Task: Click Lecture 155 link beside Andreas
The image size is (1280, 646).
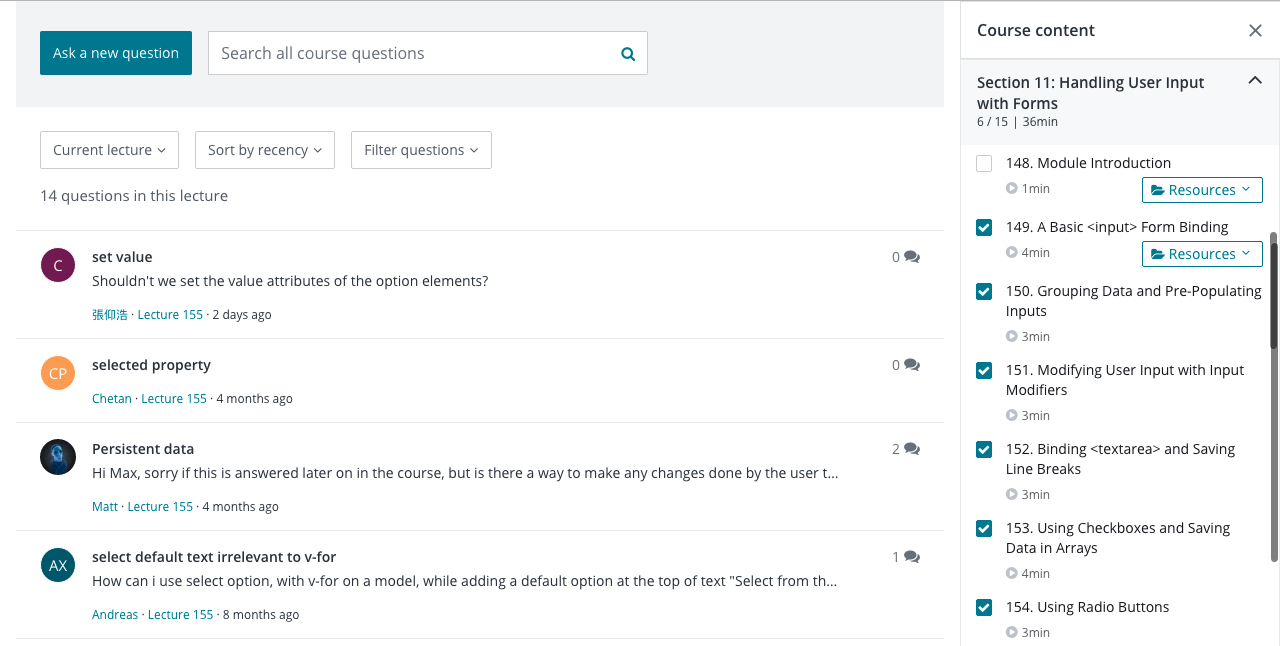Action: click(181, 614)
